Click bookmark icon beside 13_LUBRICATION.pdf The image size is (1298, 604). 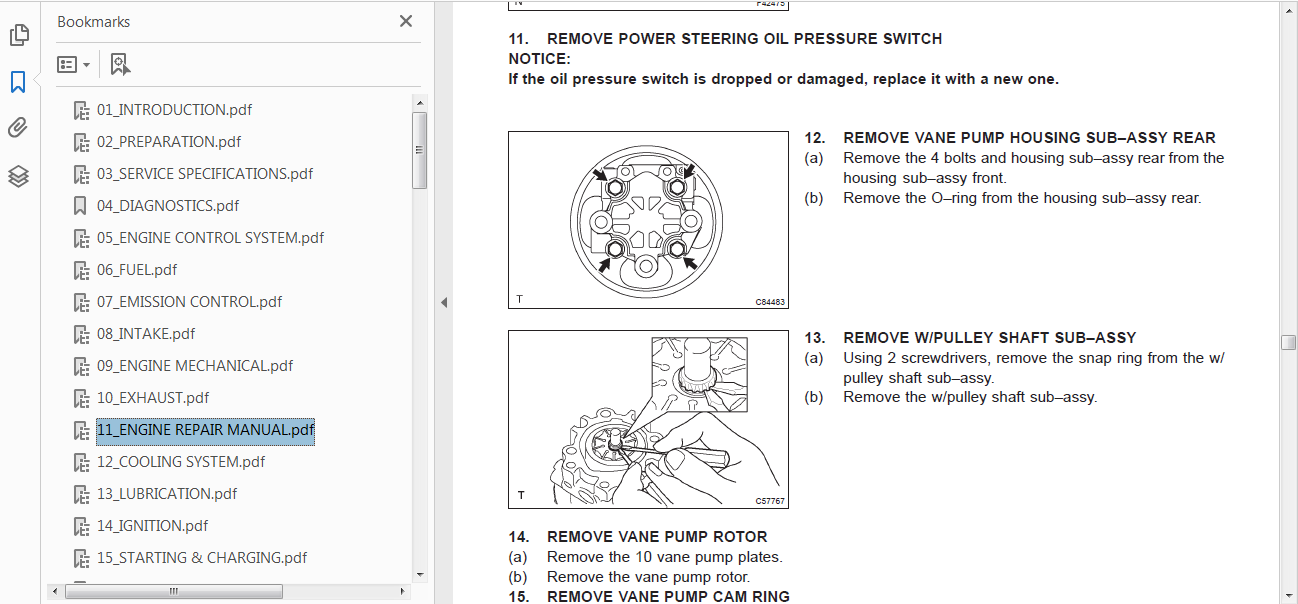click(x=82, y=494)
